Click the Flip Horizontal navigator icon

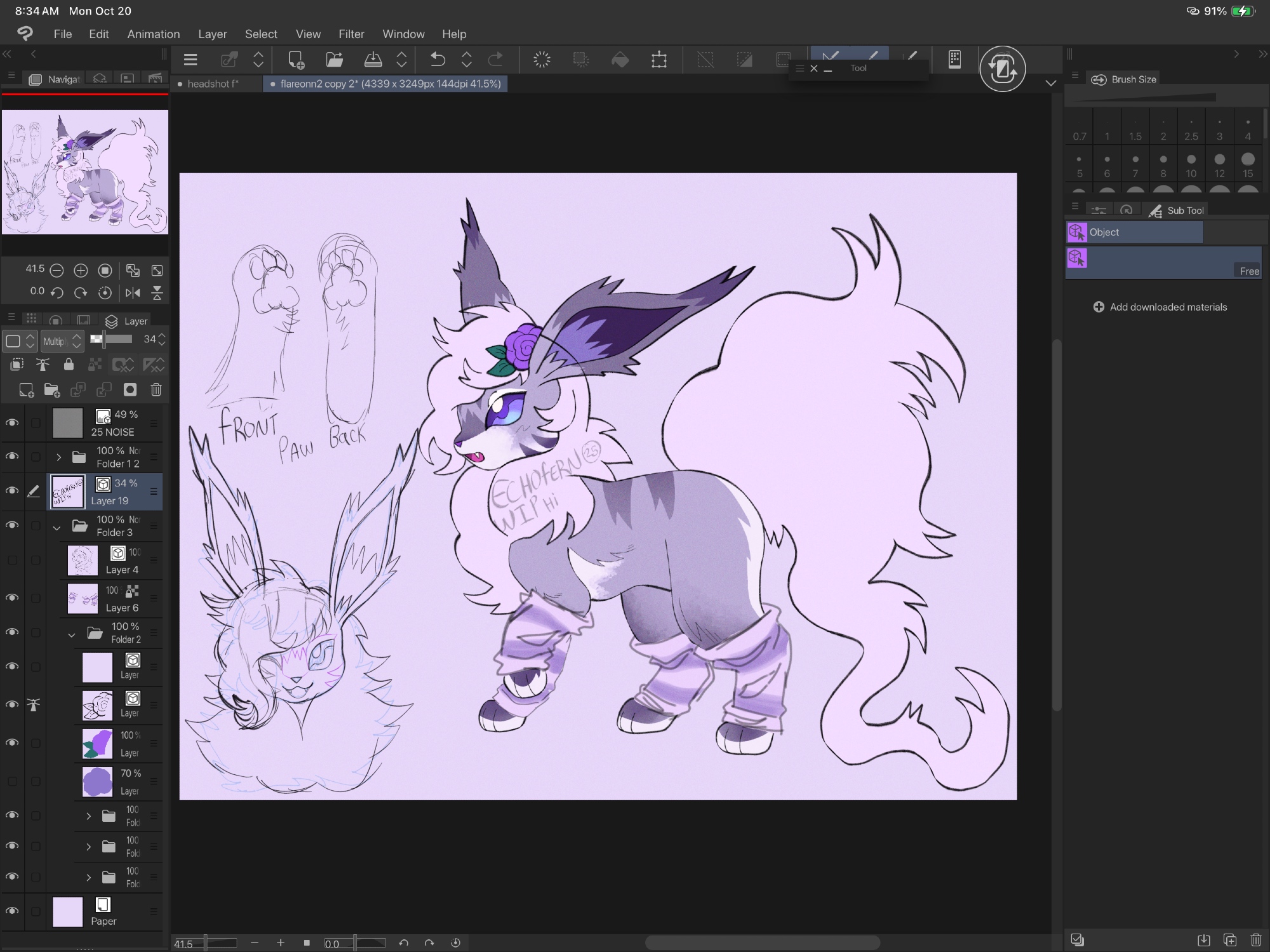click(x=133, y=292)
